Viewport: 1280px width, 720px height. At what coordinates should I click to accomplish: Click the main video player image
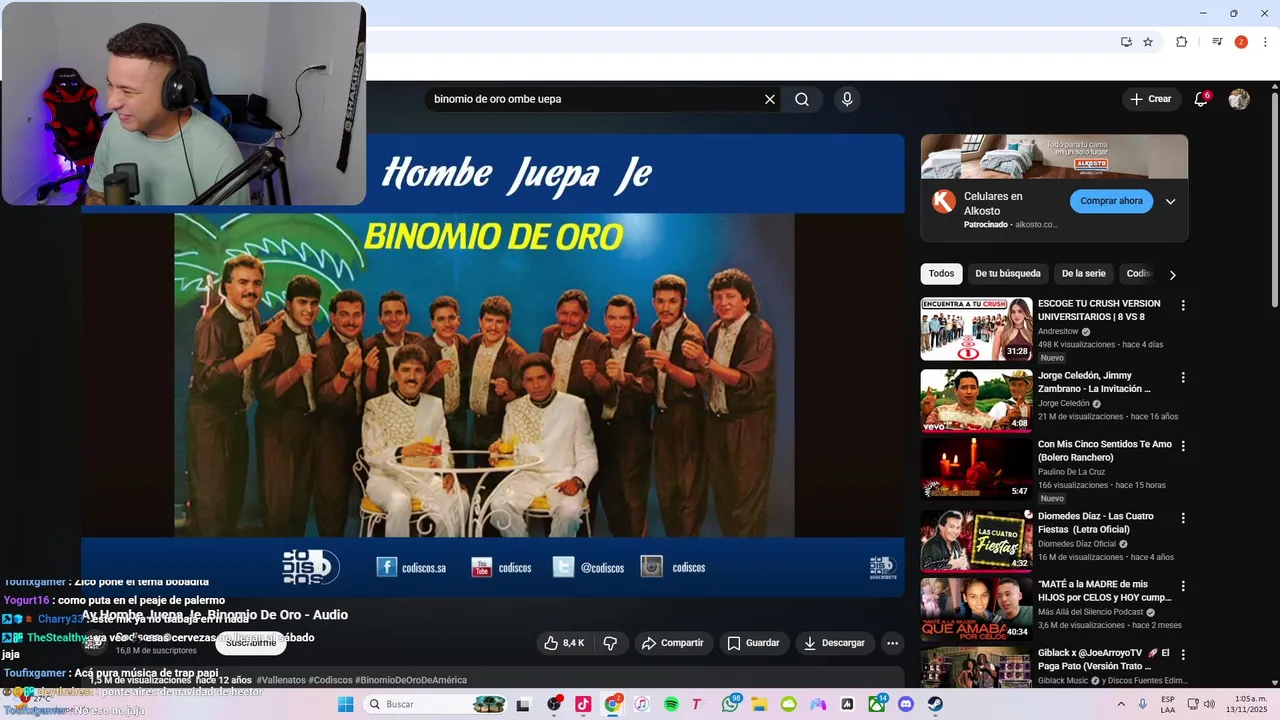point(492,366)
